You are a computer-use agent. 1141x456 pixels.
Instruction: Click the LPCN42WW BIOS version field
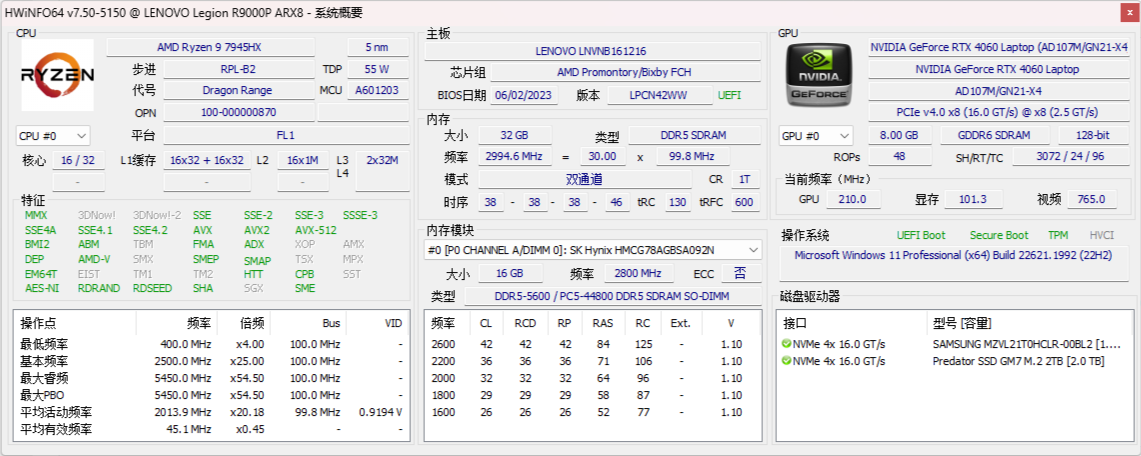(660, 95)
